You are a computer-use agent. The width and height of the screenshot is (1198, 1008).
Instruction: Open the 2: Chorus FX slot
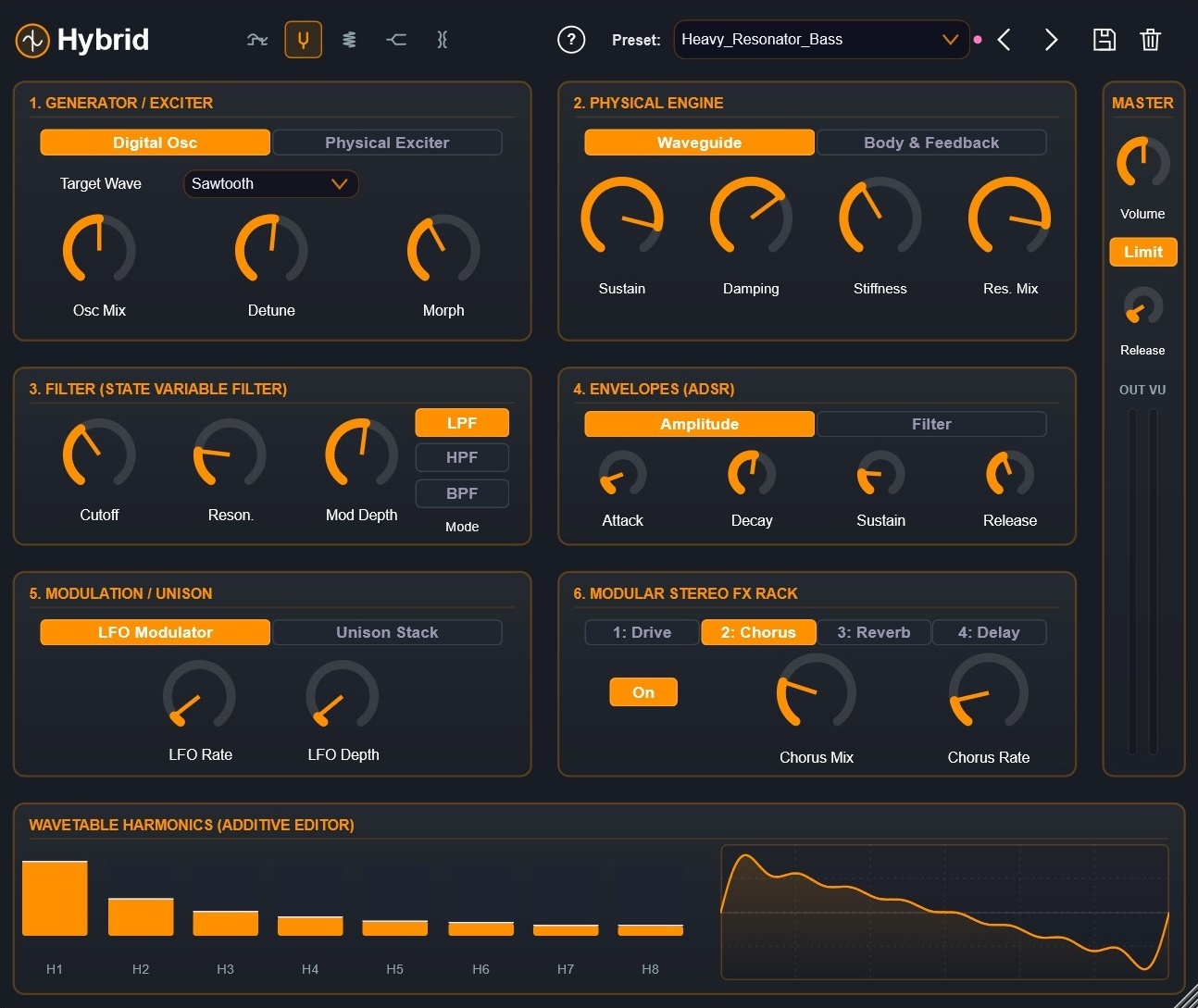click(x=758, y=632)
